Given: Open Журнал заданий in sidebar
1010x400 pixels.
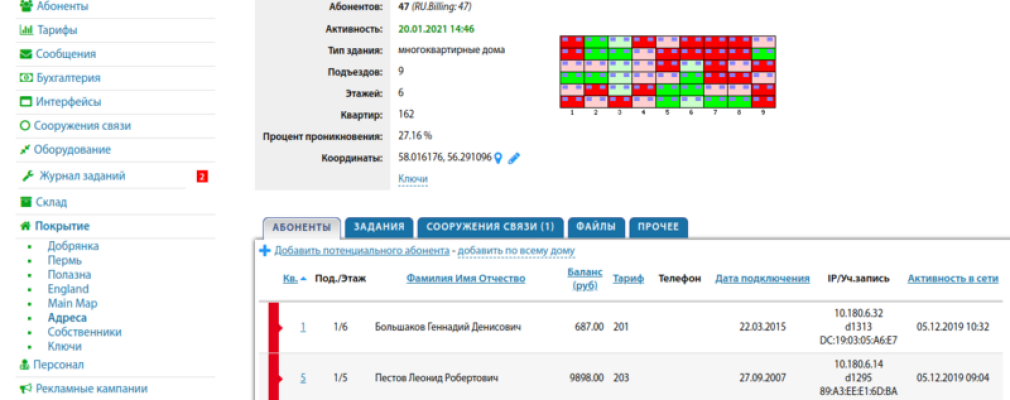Looking at the screenshot, I should click(x=82, y=176).
